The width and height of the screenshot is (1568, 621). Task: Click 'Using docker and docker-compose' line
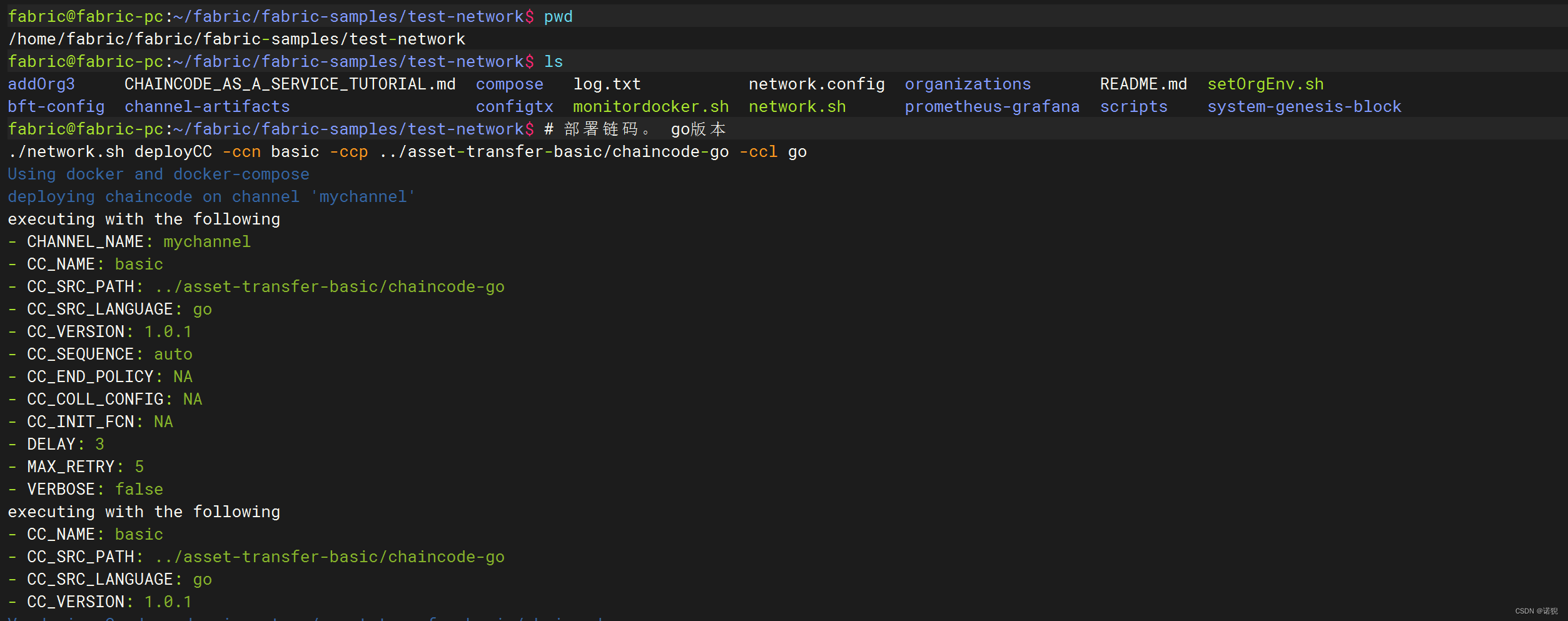(x=159, y=174)
